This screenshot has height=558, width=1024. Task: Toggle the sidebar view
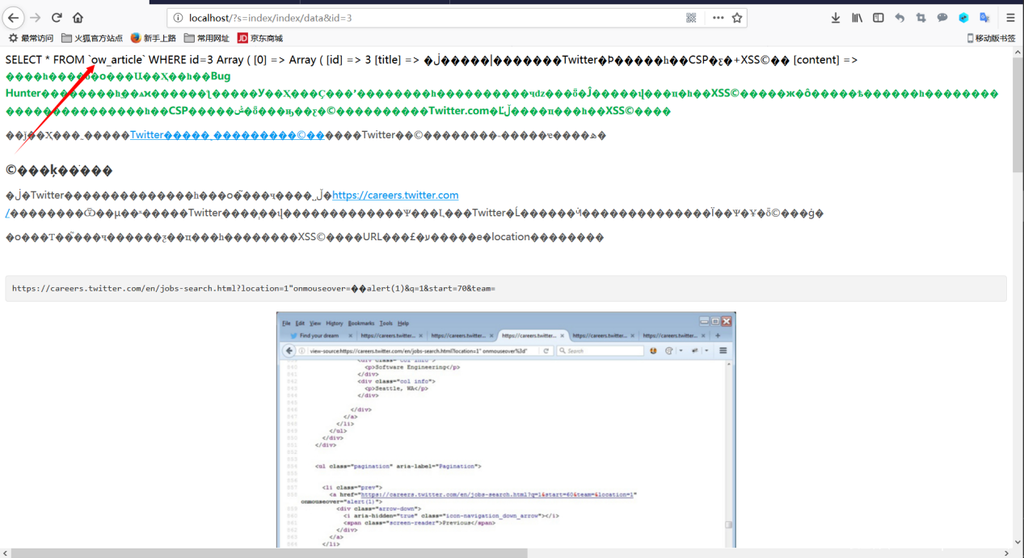click(x=878, y=18)
